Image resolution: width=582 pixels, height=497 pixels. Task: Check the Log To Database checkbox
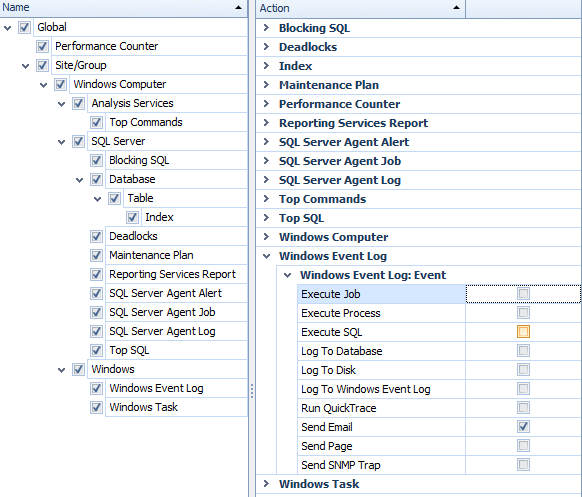523,350
